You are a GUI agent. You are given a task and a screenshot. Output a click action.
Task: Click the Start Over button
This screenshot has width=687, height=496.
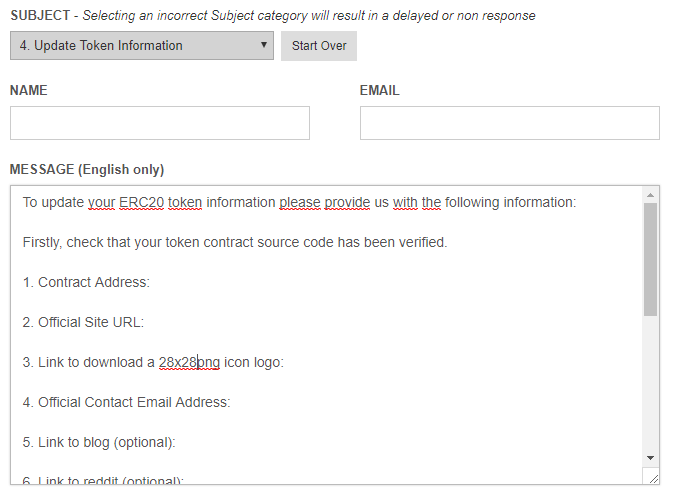pos(319,46)
